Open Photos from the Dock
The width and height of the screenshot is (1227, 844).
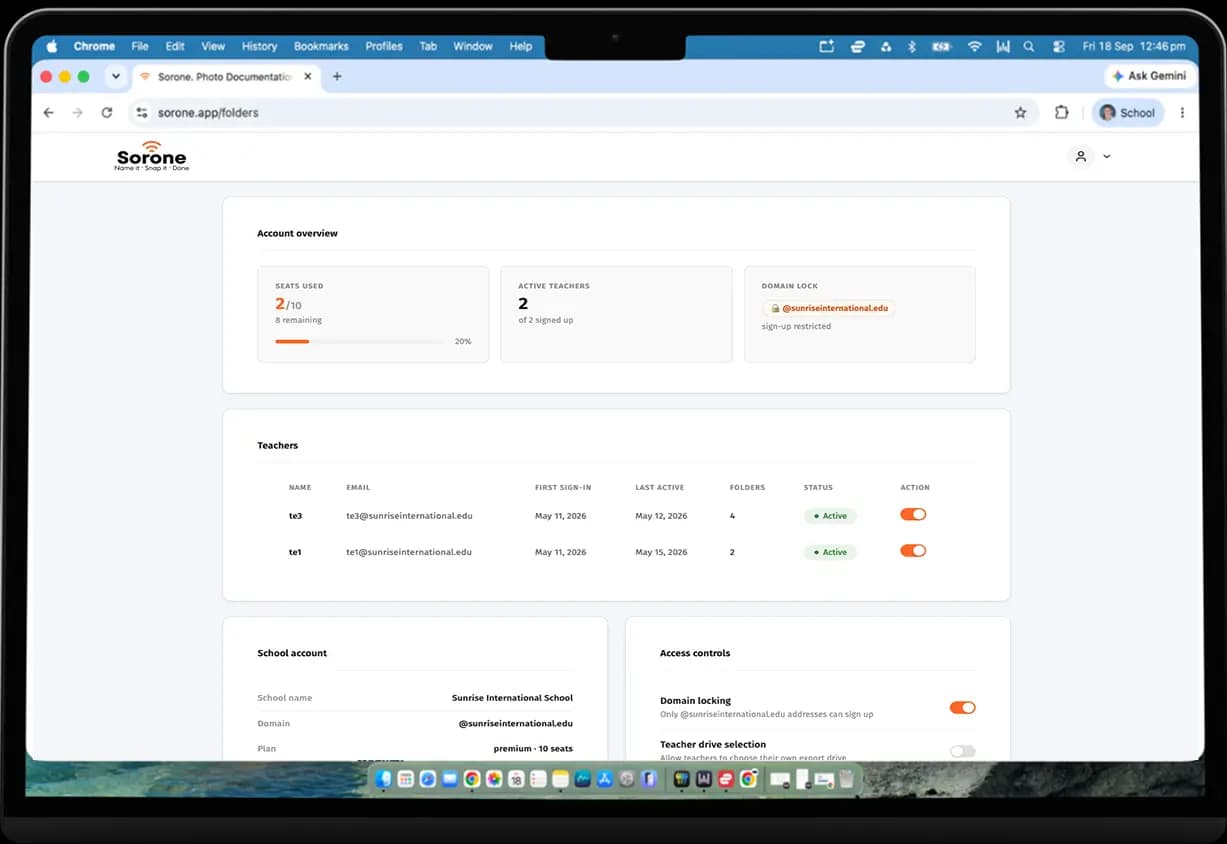494,779
